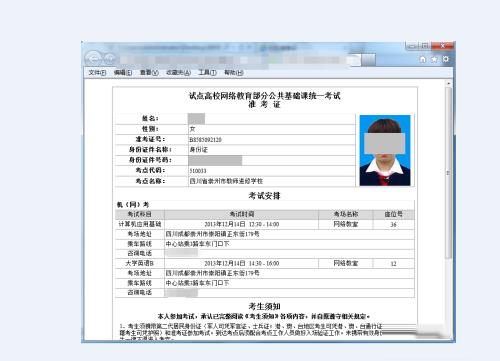Click the 考试科目 column header
Screen dimensions: 500x361
[x=140, y=214]
